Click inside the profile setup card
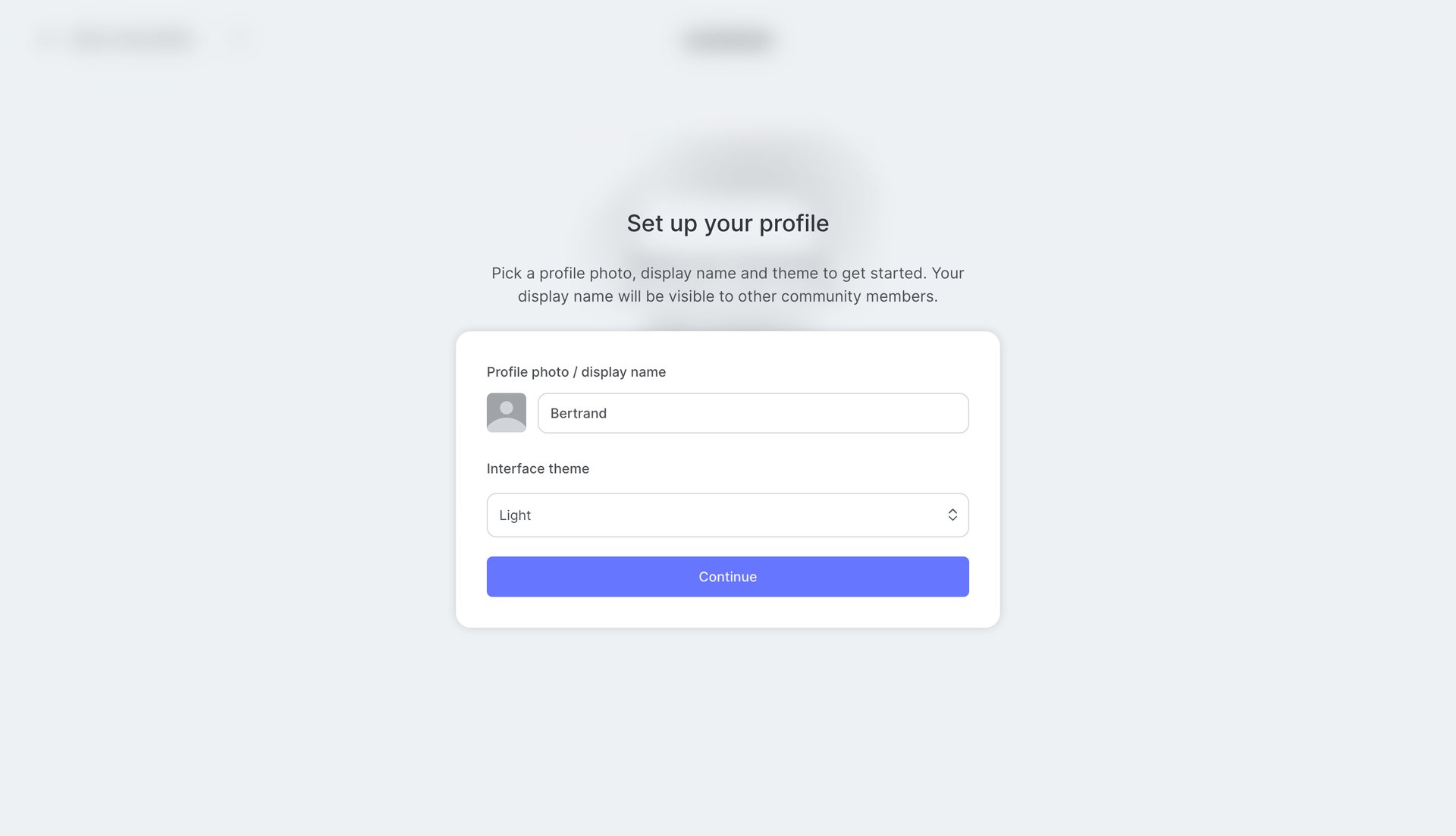Viewport: 1456px width, 836px height. point(727,477)
